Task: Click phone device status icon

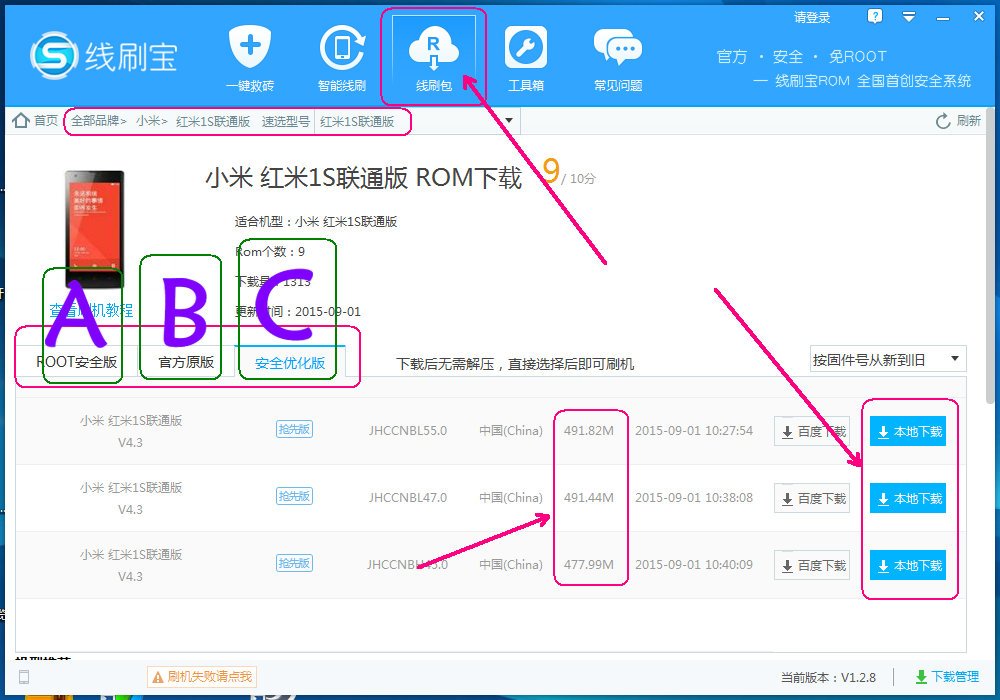Action: 24,677
